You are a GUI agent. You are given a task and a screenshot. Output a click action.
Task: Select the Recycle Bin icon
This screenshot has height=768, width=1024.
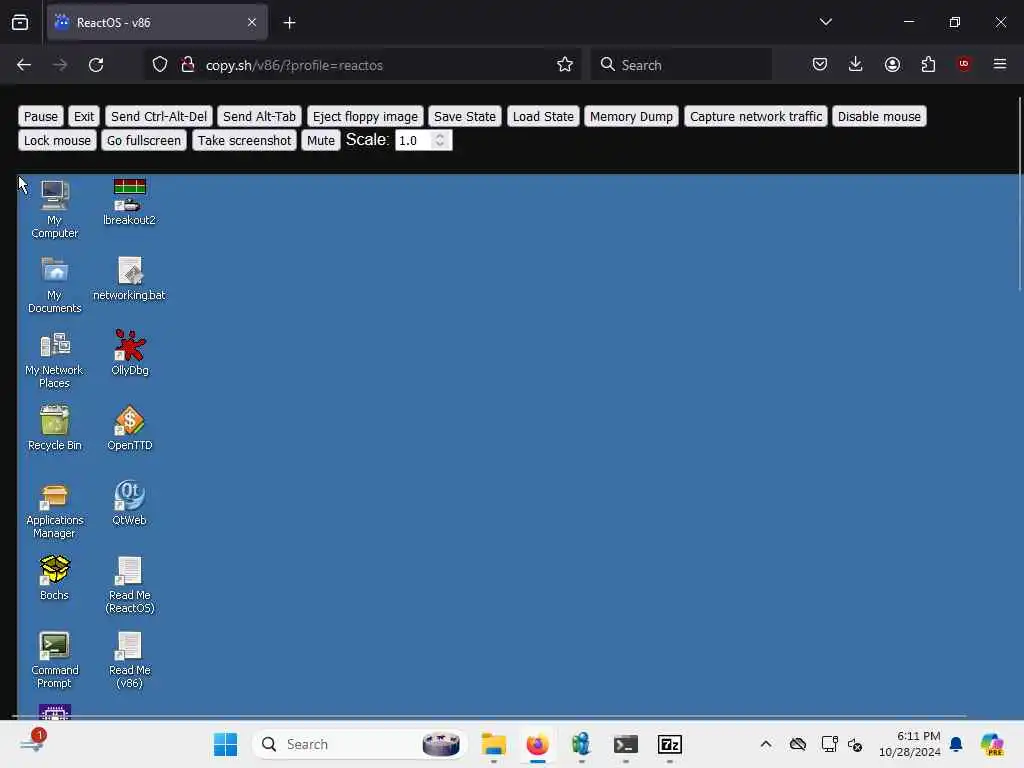coord(54,428)
